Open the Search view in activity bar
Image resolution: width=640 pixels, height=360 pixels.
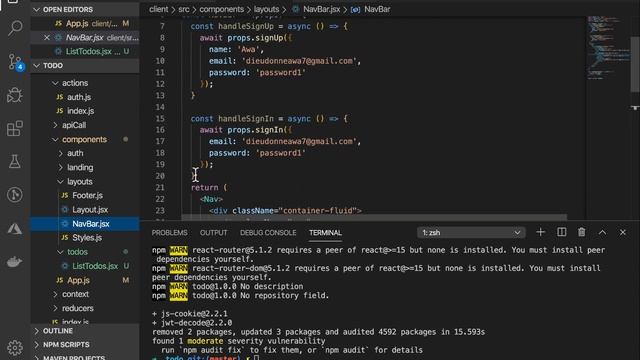coord(15,28)
